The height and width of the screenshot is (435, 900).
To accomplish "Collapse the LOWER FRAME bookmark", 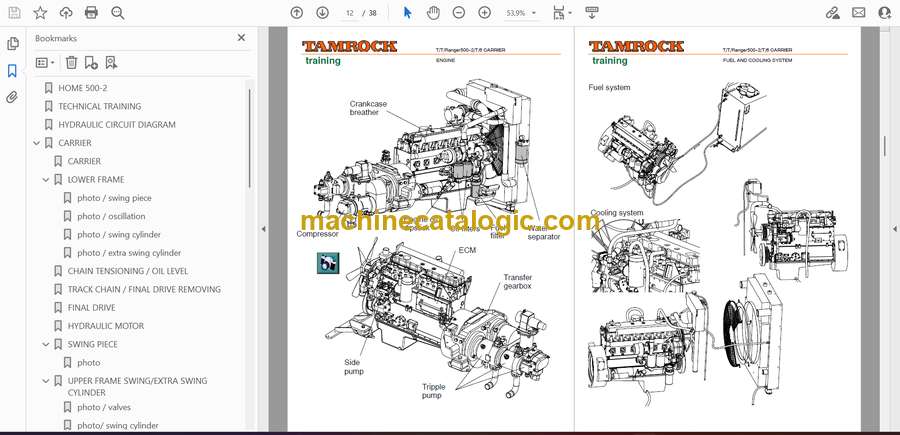I will (x=46, y=180).
